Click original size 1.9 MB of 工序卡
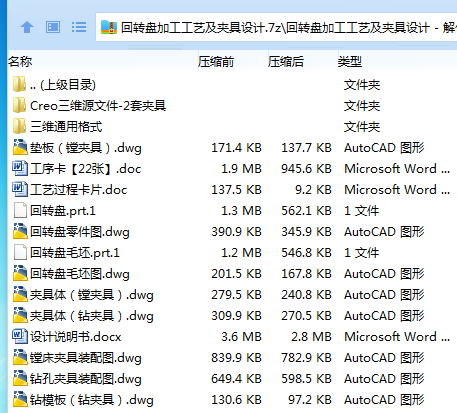Screen dimensions: 457x413 [241, 169]
